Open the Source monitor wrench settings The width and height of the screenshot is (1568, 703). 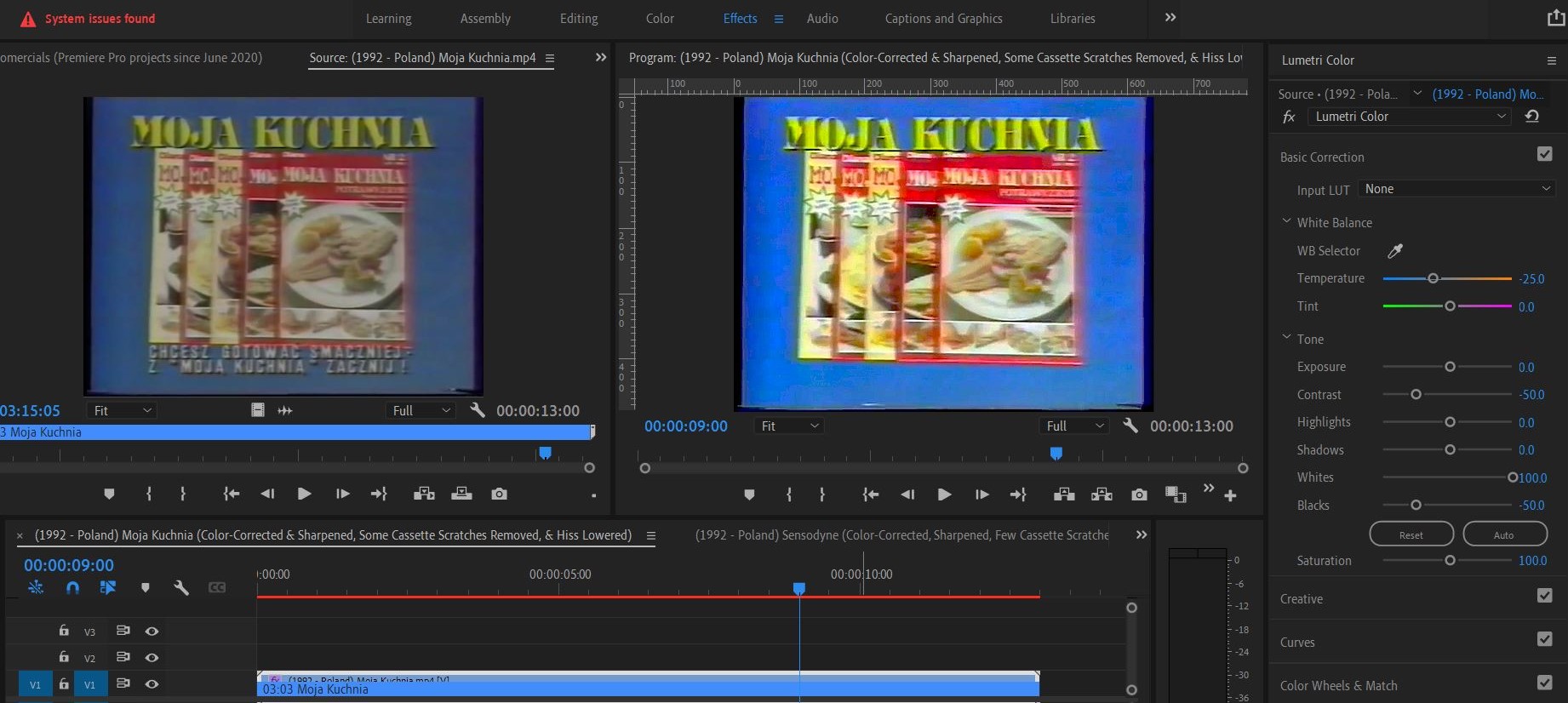pos(478,410)
